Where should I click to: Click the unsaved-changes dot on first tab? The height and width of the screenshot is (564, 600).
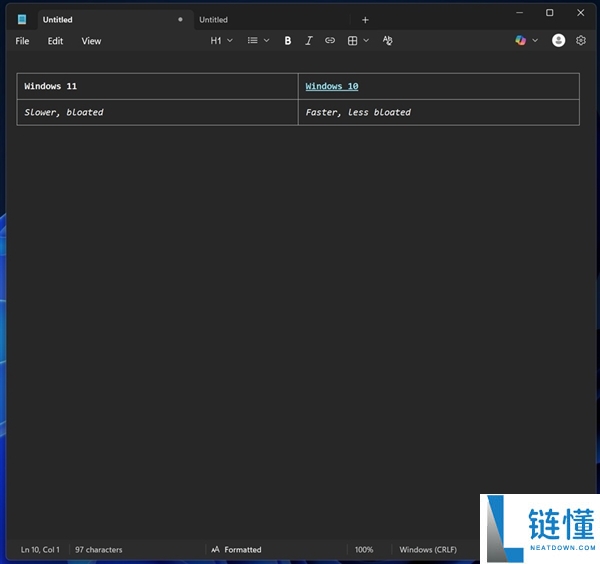tap(180, 19)
